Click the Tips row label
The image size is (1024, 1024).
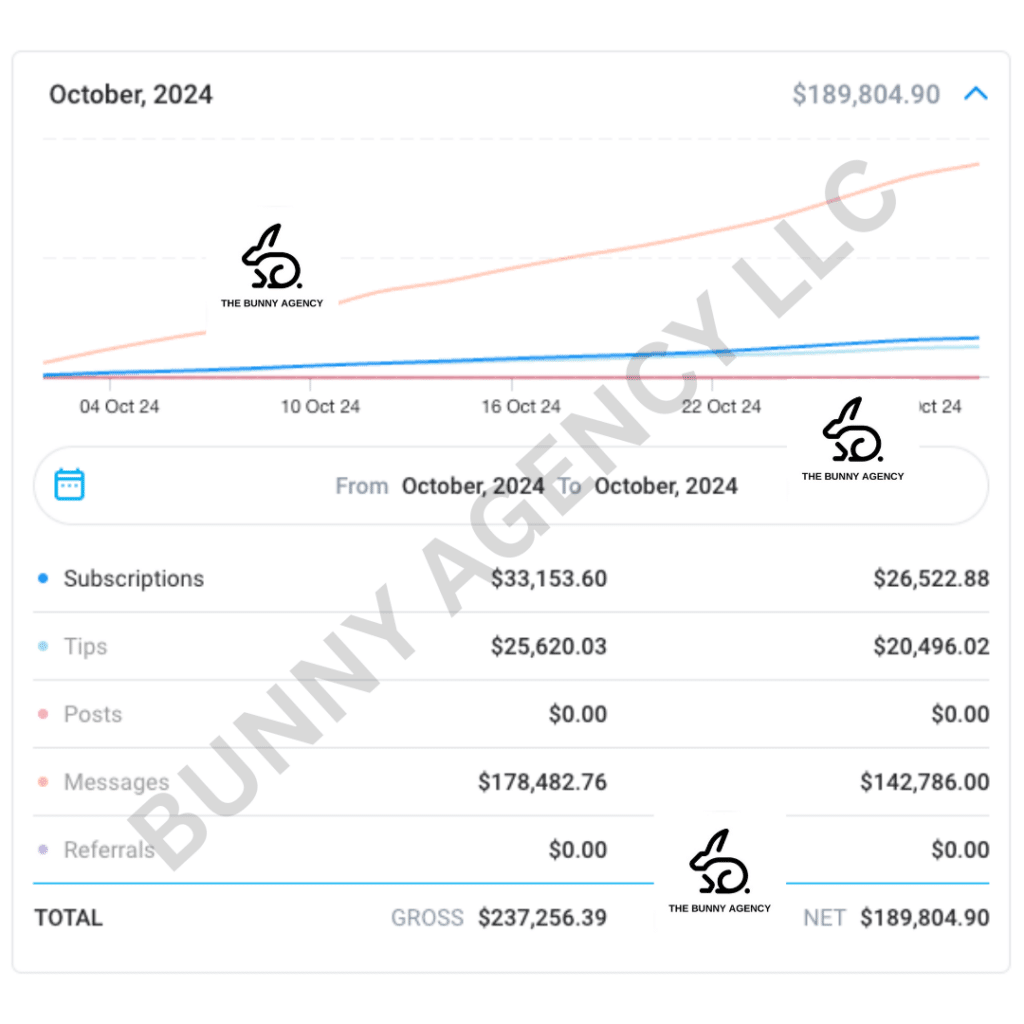point(86,647)
